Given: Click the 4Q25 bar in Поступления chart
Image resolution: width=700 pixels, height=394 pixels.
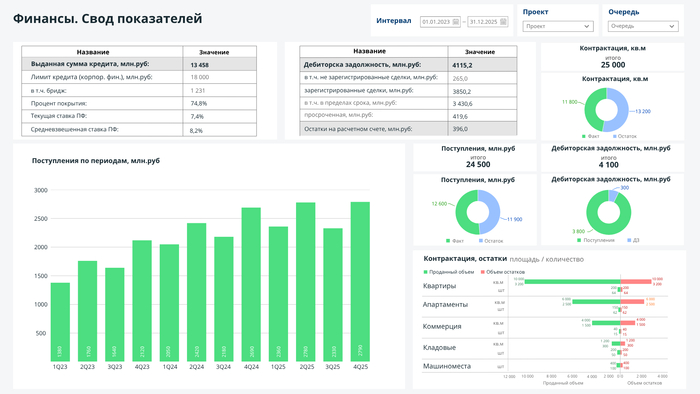Looking at the screenshot, I should click(x=360, y=282).
